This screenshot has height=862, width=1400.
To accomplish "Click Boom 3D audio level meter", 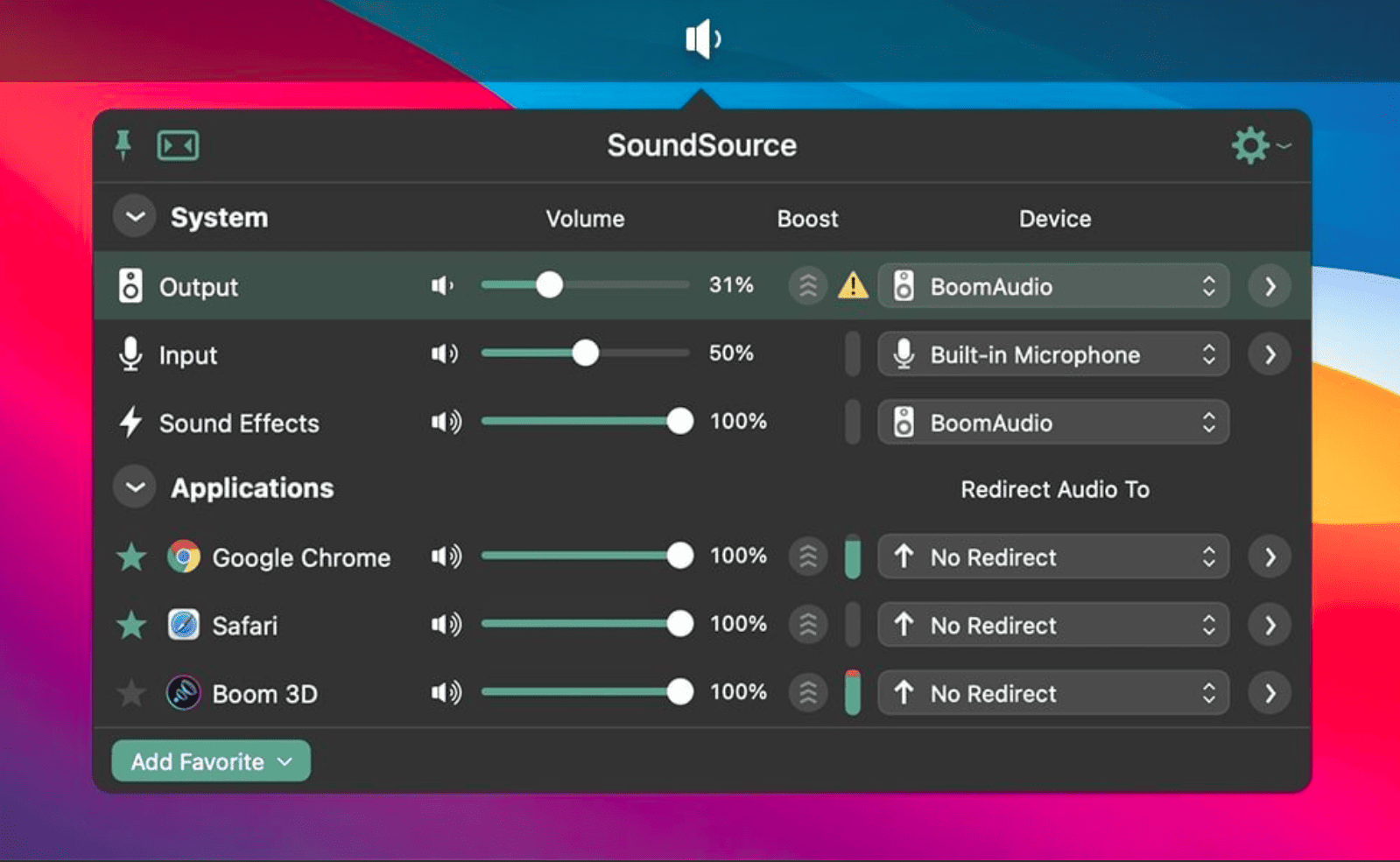I will click(x=853, y=693).
